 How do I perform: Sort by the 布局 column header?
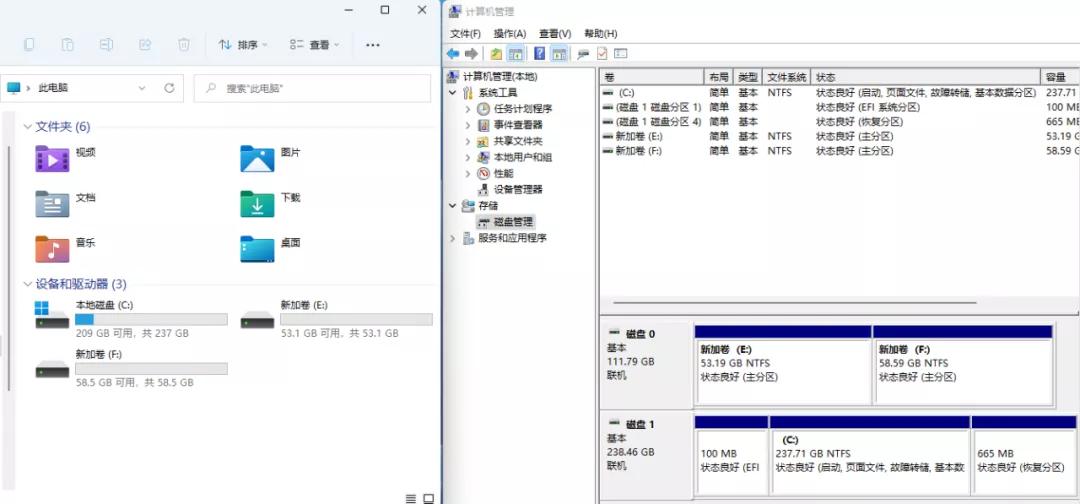click(x=718, y=77)
